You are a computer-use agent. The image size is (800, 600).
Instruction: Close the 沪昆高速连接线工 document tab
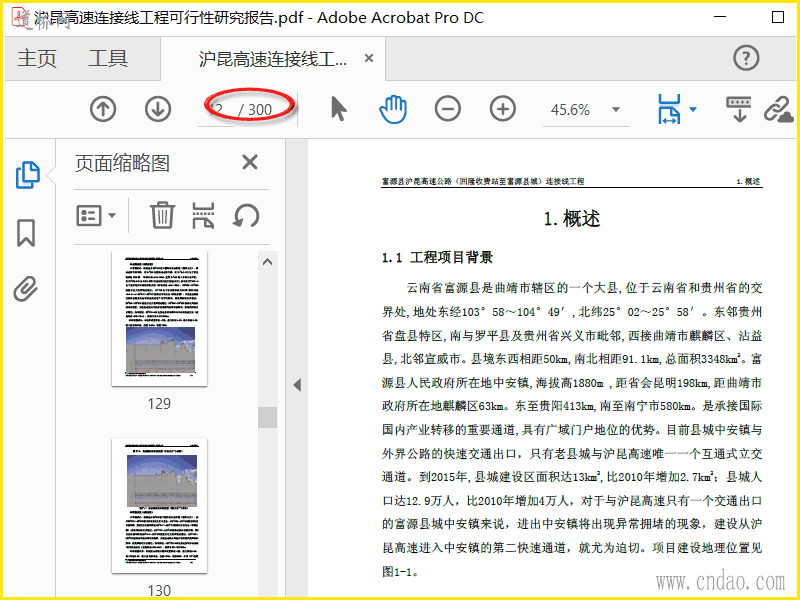pos(369,58)
